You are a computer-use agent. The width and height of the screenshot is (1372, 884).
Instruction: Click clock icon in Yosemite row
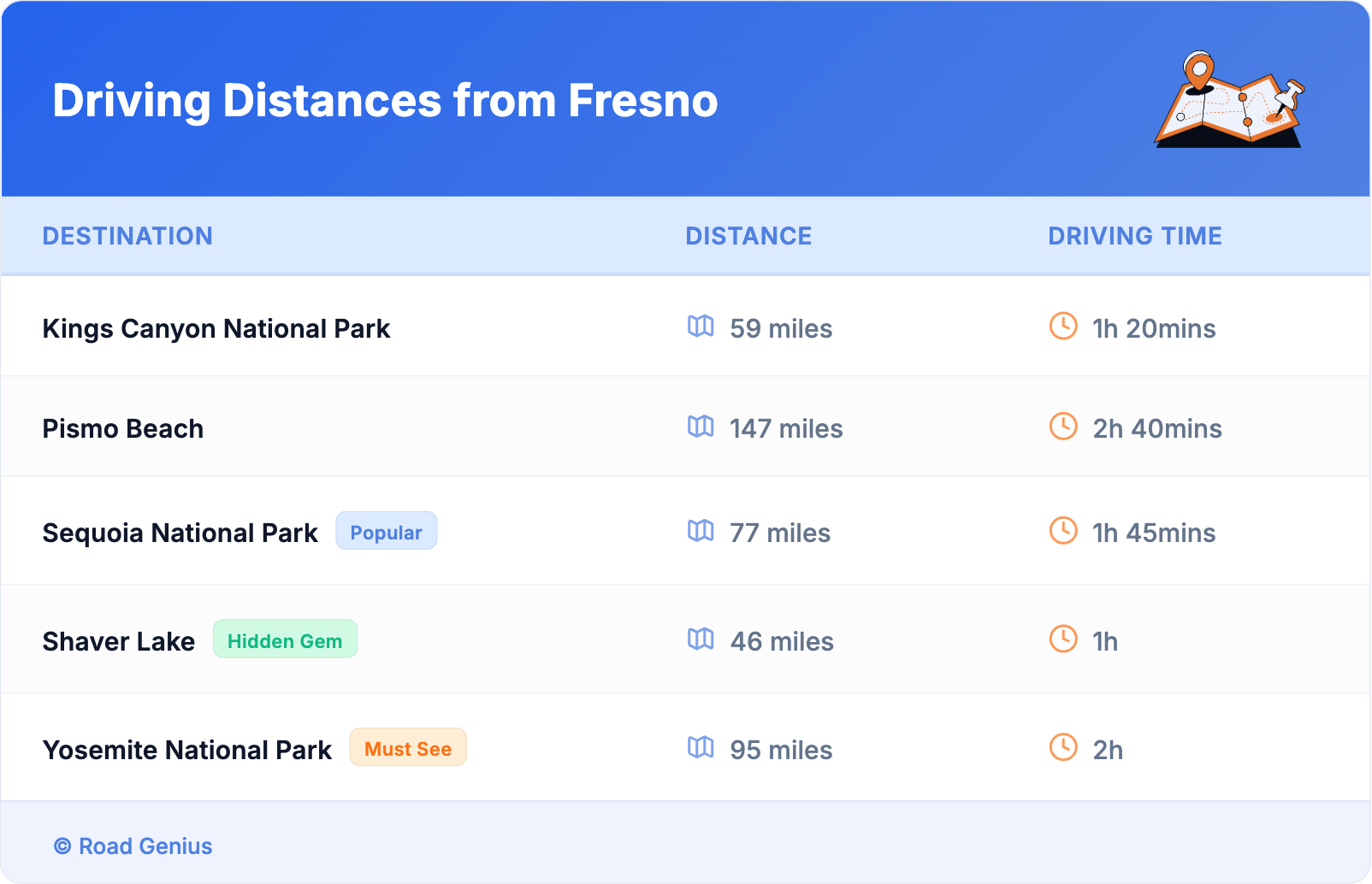coord(1063,747)
